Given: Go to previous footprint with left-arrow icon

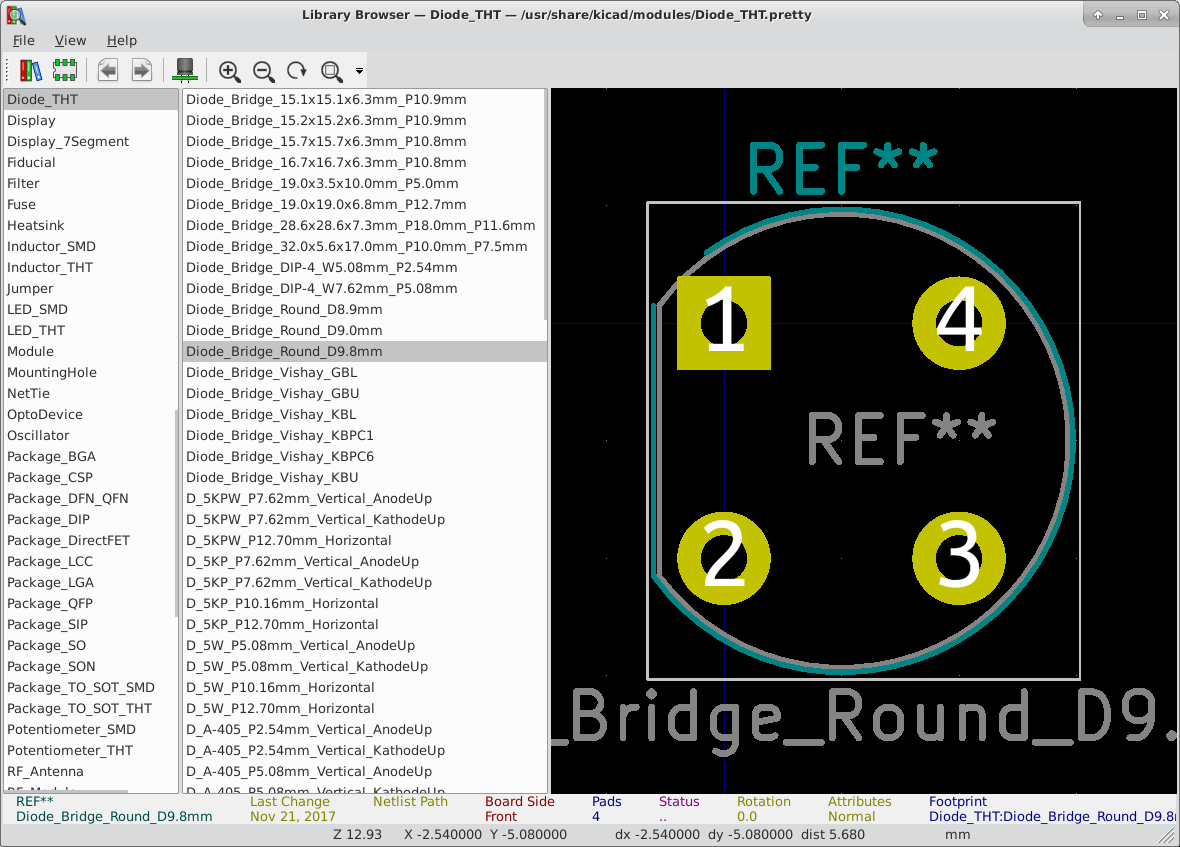Looking at the screenshot, I should [107, 71].
